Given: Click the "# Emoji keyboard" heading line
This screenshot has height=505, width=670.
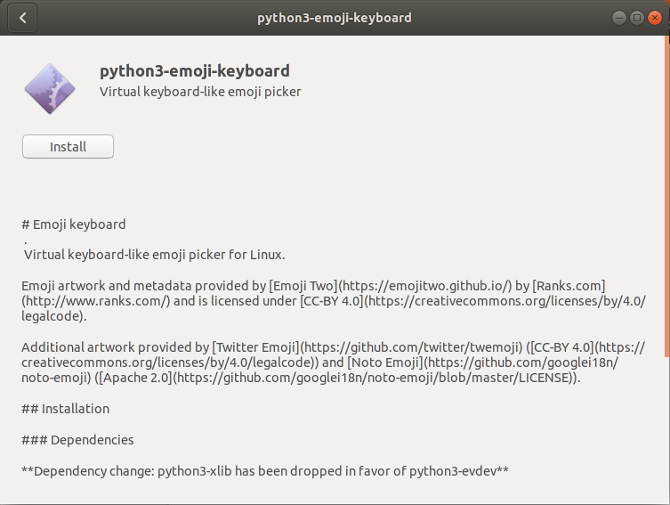Looking at the screenshot, I should 74,224.
